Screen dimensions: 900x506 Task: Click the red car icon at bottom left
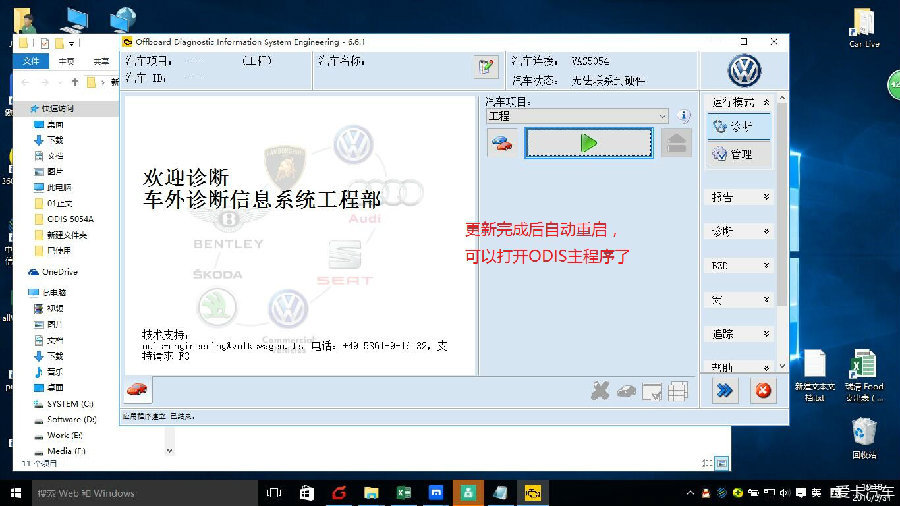pyautogui.click(x=137, y=390)
